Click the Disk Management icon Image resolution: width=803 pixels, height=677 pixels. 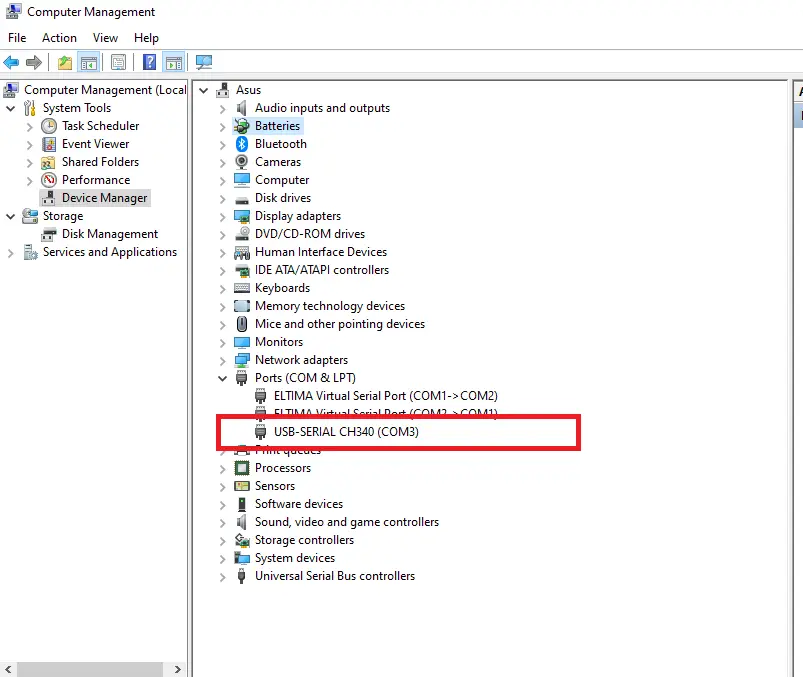(49, 235)
